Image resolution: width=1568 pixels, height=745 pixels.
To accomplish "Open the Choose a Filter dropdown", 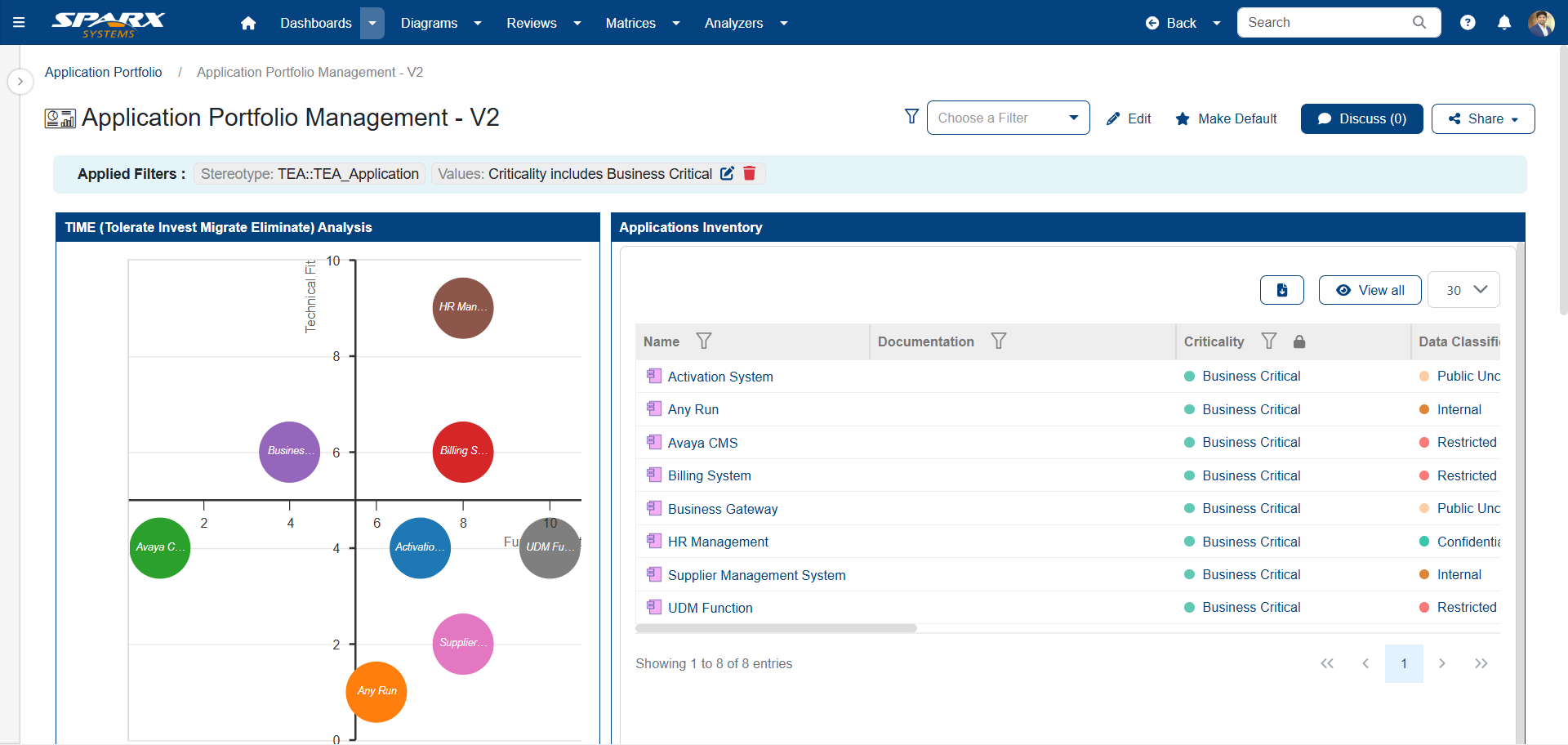I will 1008,118.
